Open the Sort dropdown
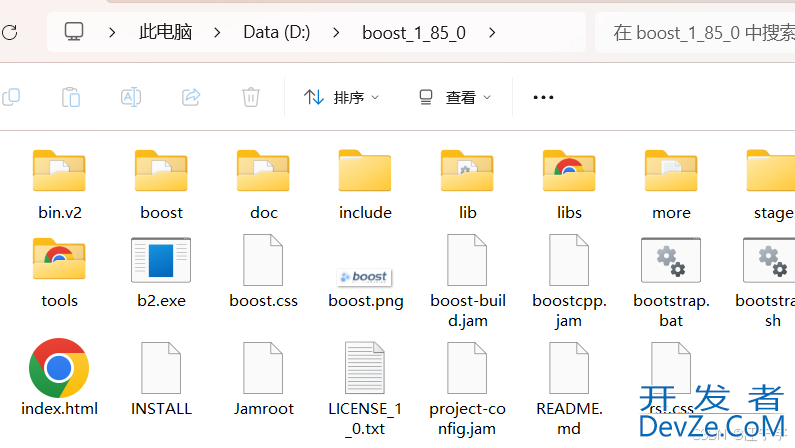 (x=341, y=97)
